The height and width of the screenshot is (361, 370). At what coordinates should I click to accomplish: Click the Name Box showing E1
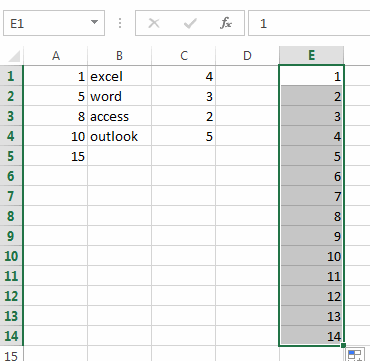pos(54,23)
